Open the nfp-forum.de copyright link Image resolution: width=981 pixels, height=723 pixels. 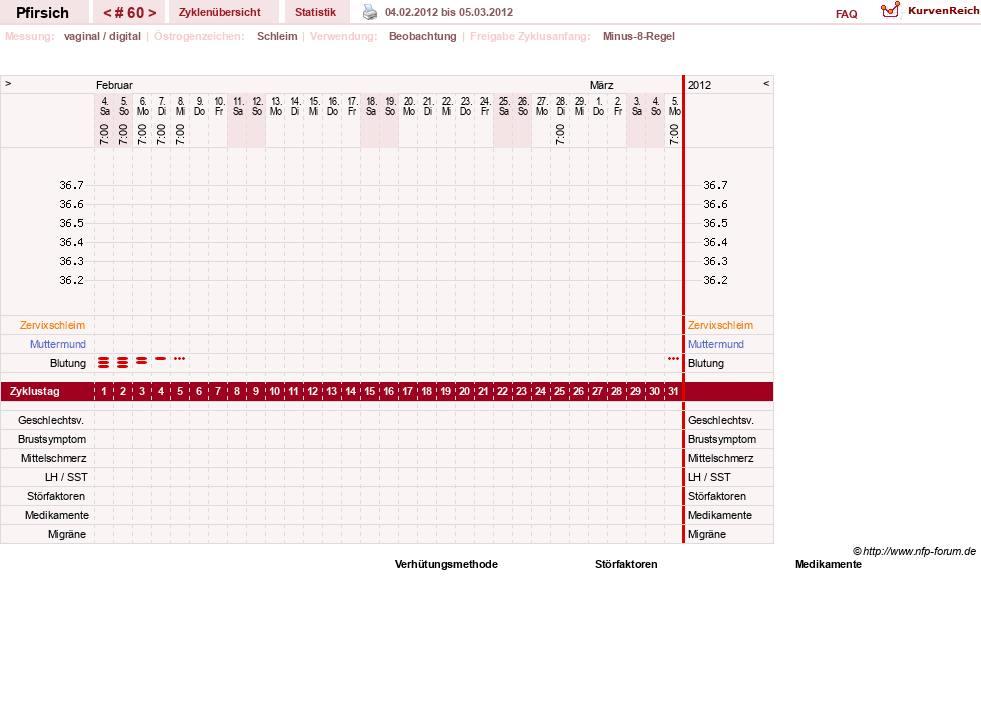coord(914,551)
